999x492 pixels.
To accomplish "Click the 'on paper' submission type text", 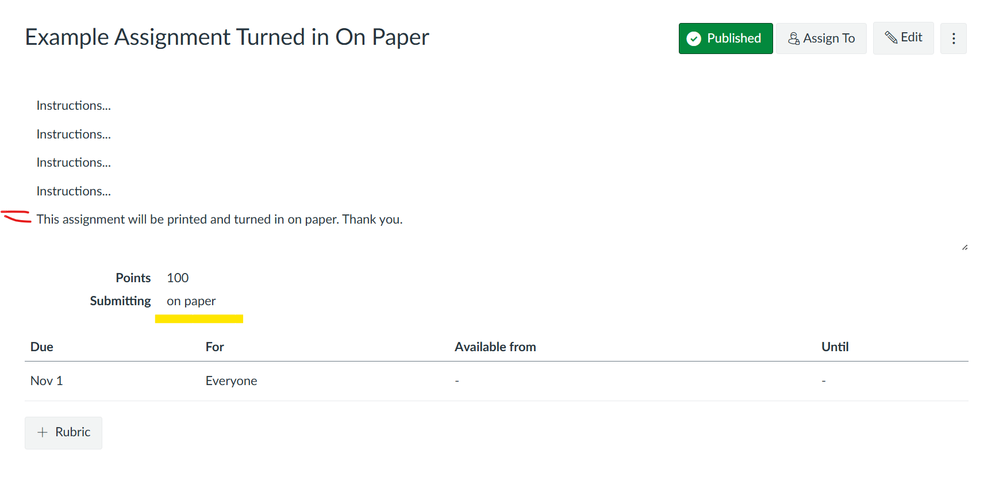I will point(191,301).
